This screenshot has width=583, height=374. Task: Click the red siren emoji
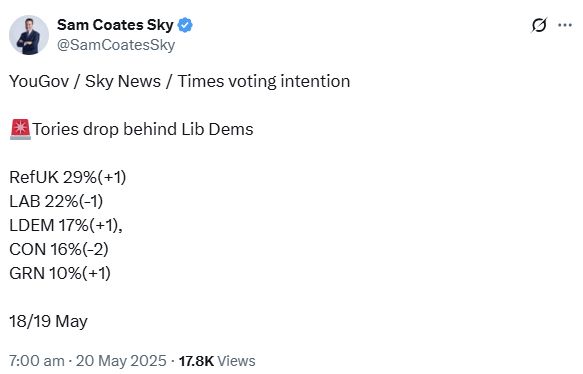pos(20,129)
